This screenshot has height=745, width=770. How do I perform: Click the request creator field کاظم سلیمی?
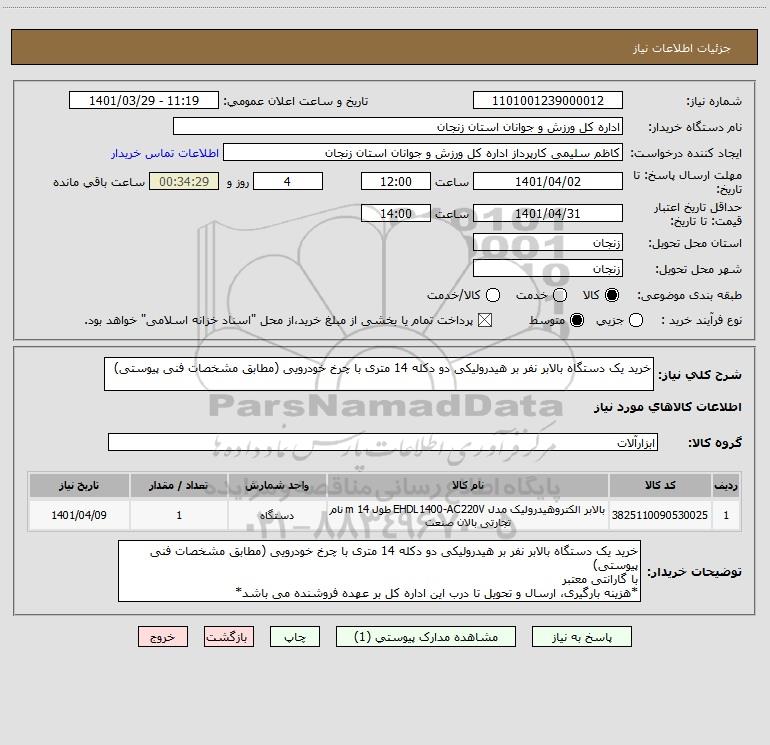coord(423,152)
